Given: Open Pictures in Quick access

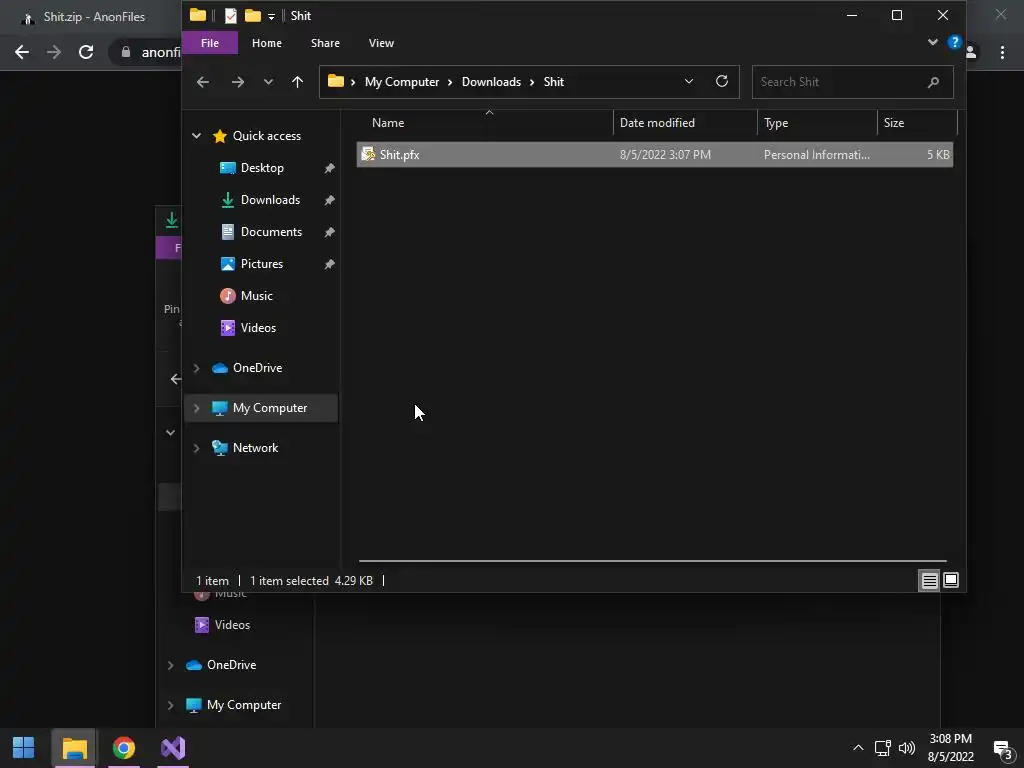Looking at the screenshot, I should click(261, 264).
